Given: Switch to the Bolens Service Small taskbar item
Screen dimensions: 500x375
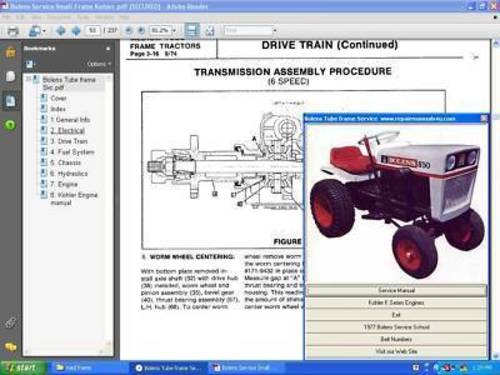Looking at the screenshot, I should pos(246,368).
